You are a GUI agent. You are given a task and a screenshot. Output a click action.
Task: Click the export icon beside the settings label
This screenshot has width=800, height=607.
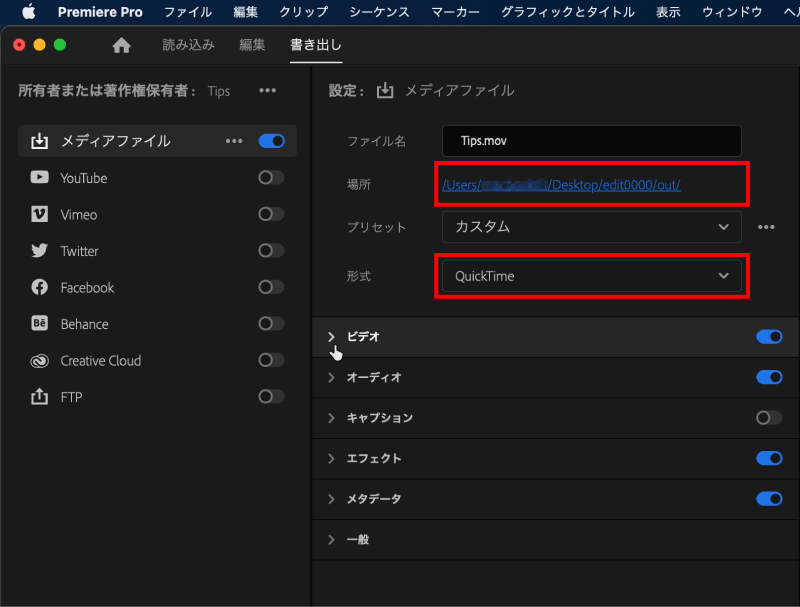[385, 91]
